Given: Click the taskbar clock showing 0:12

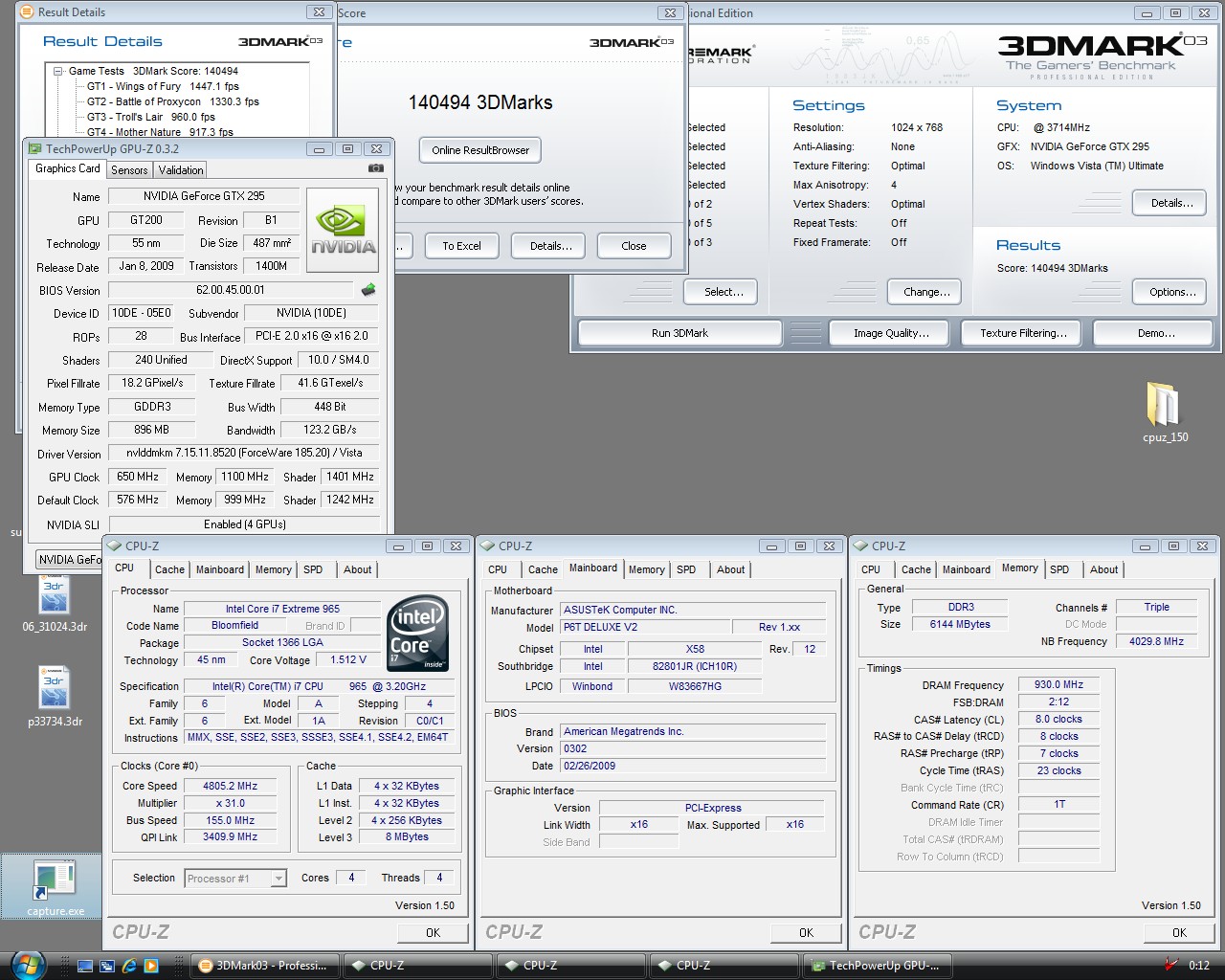Looking at the screenshot, I should [1199, 966].
